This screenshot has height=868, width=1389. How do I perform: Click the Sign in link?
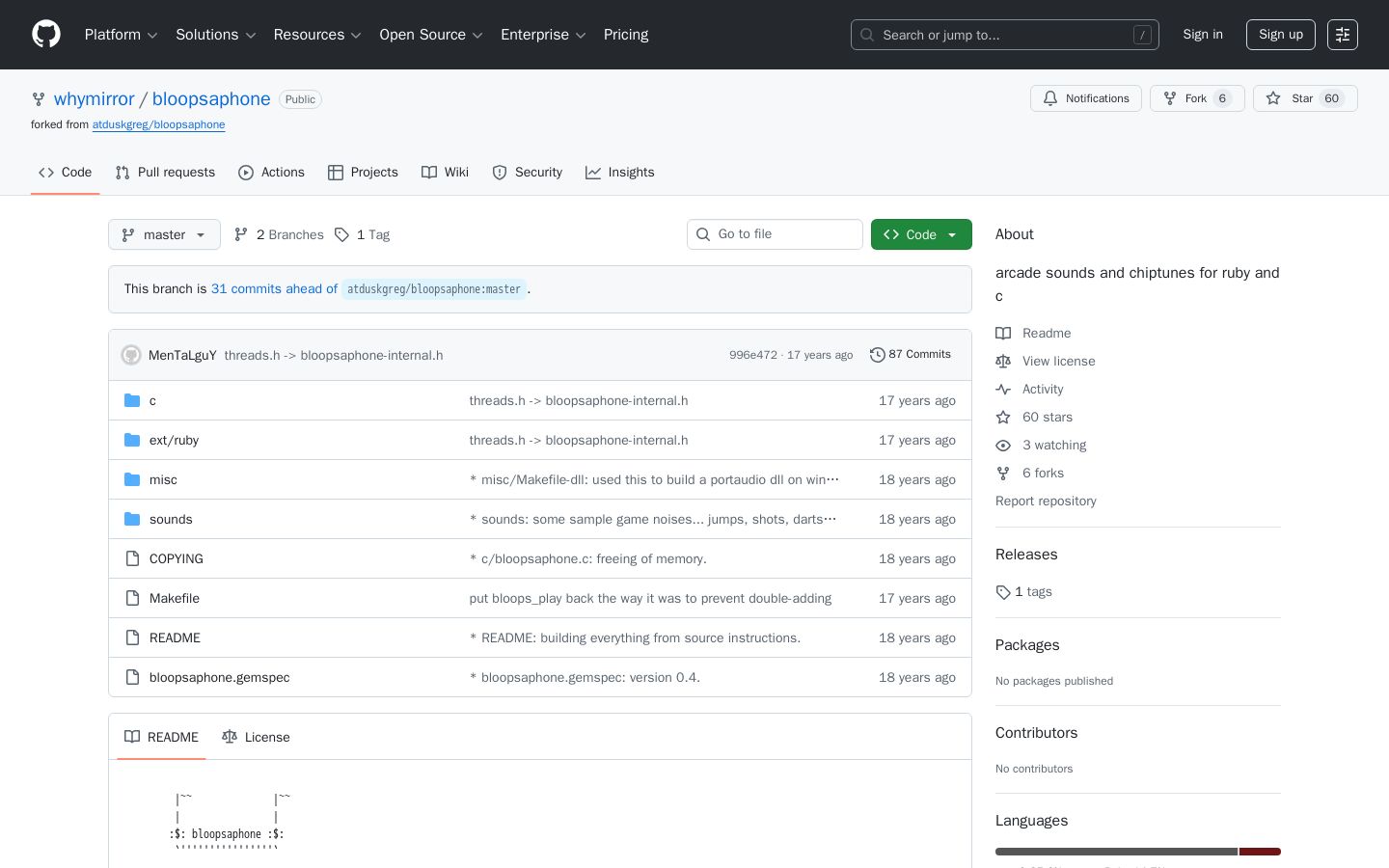[x=1203, y=35]
